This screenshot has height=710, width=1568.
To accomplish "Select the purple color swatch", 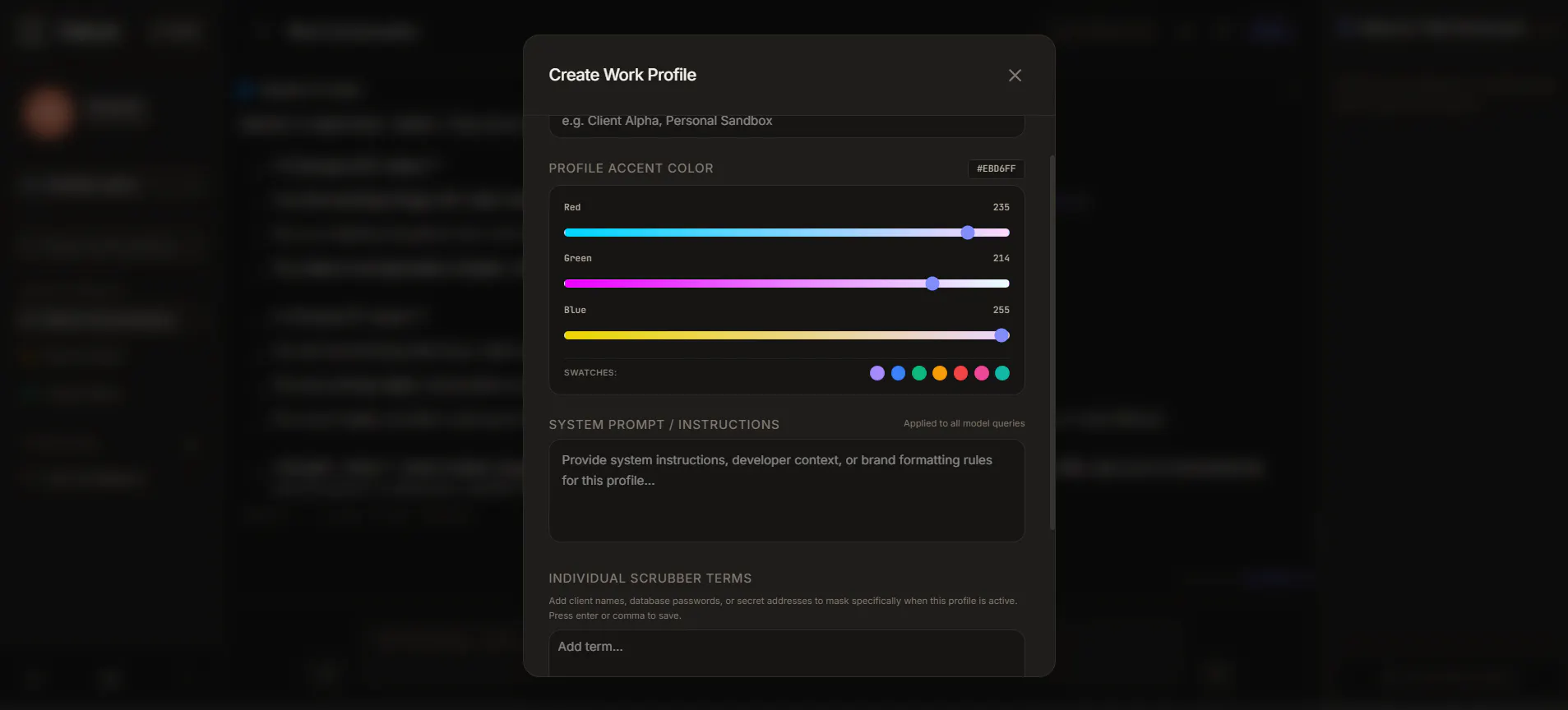I will pos(877,373).
